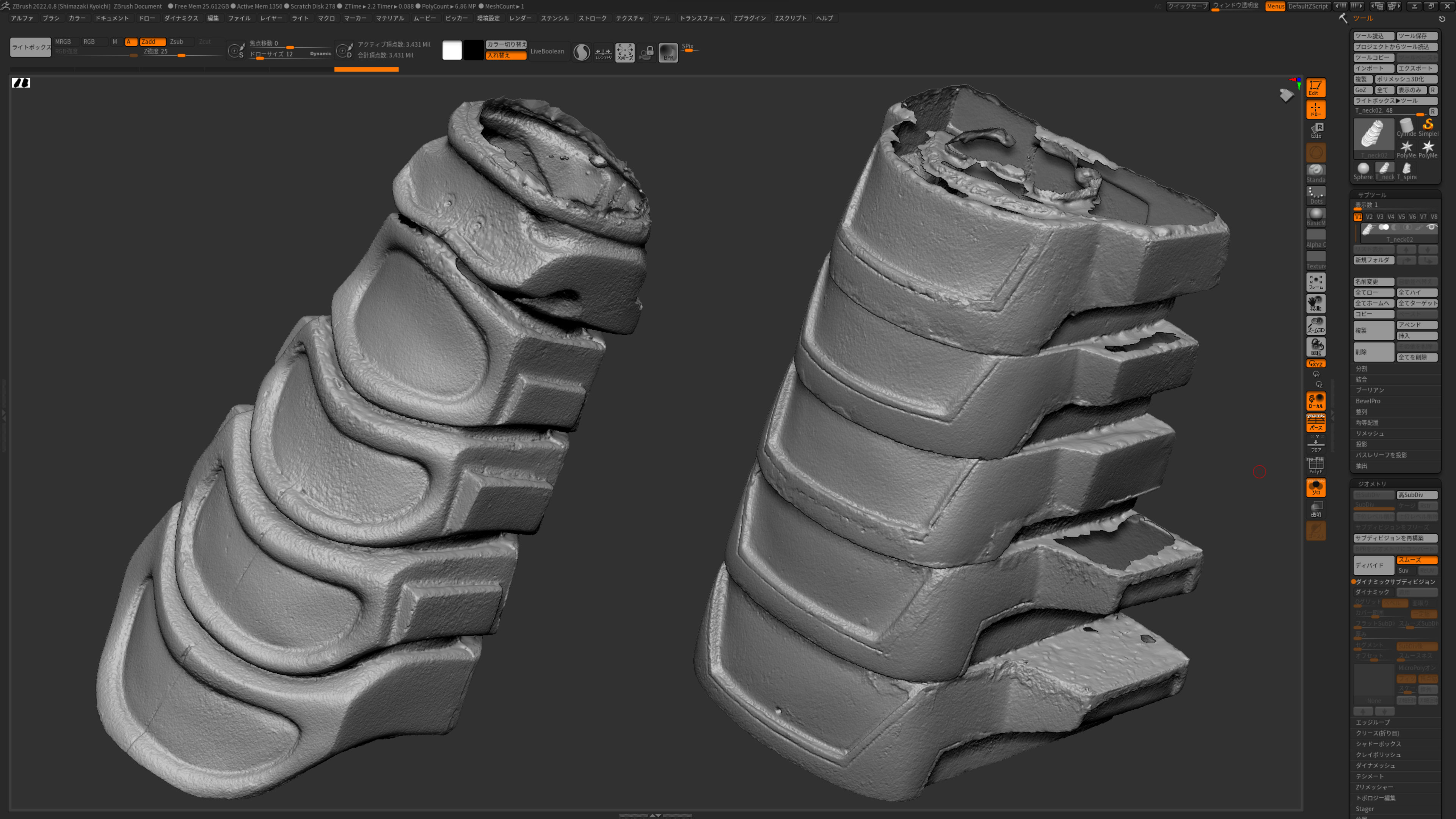The width and height of the screenshot is (1456, 819).
Task: Toggle T_neck02 subtool eye visibility
Action: tap(1431, 227)
